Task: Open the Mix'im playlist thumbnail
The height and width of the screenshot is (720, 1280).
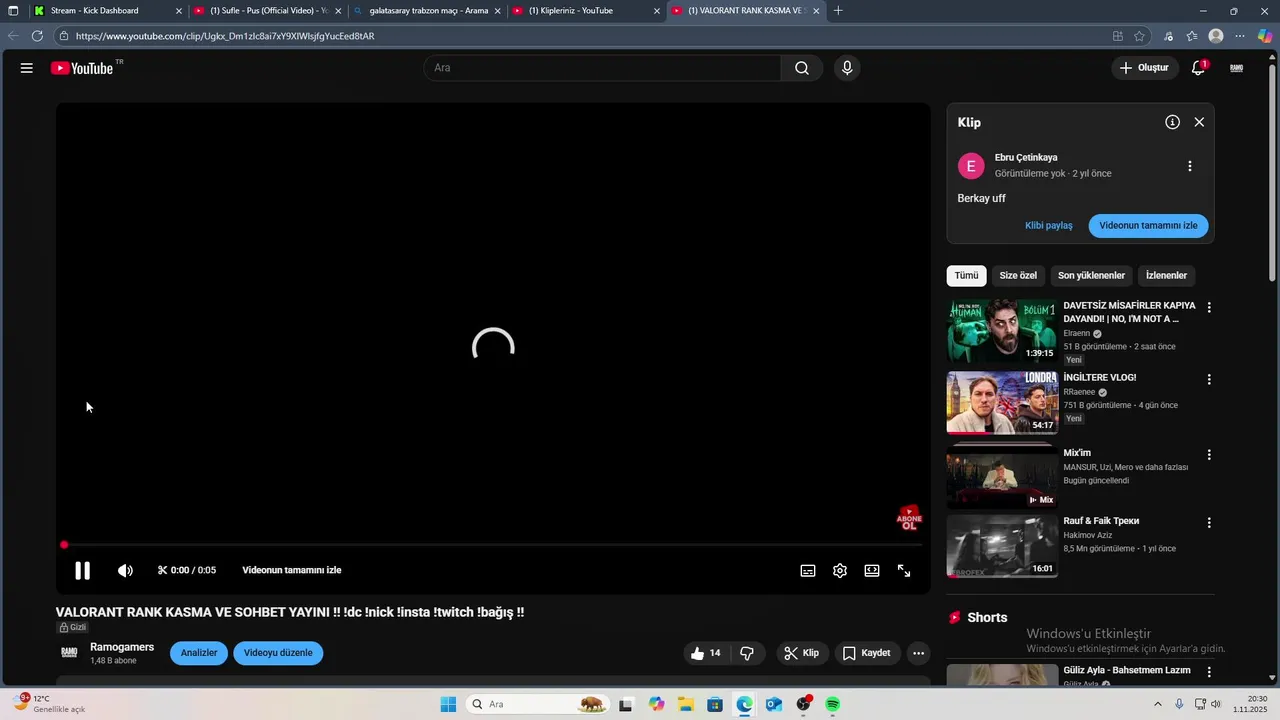Action: [1002, 476]
